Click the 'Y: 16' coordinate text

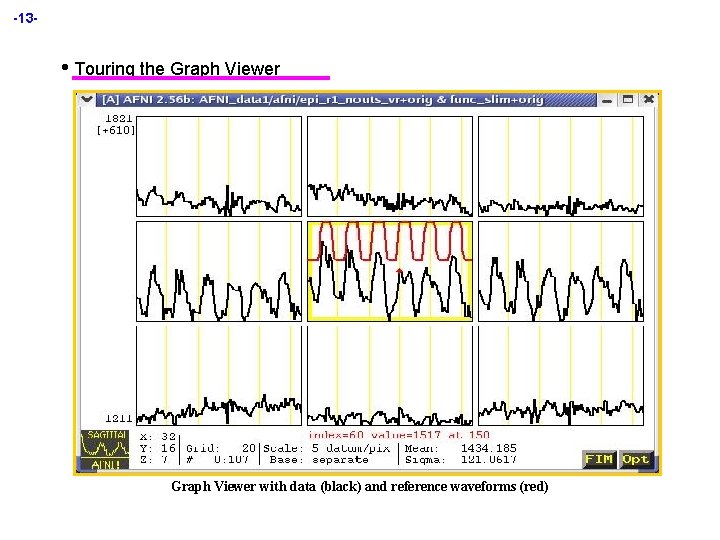click(x=158, y=448)
